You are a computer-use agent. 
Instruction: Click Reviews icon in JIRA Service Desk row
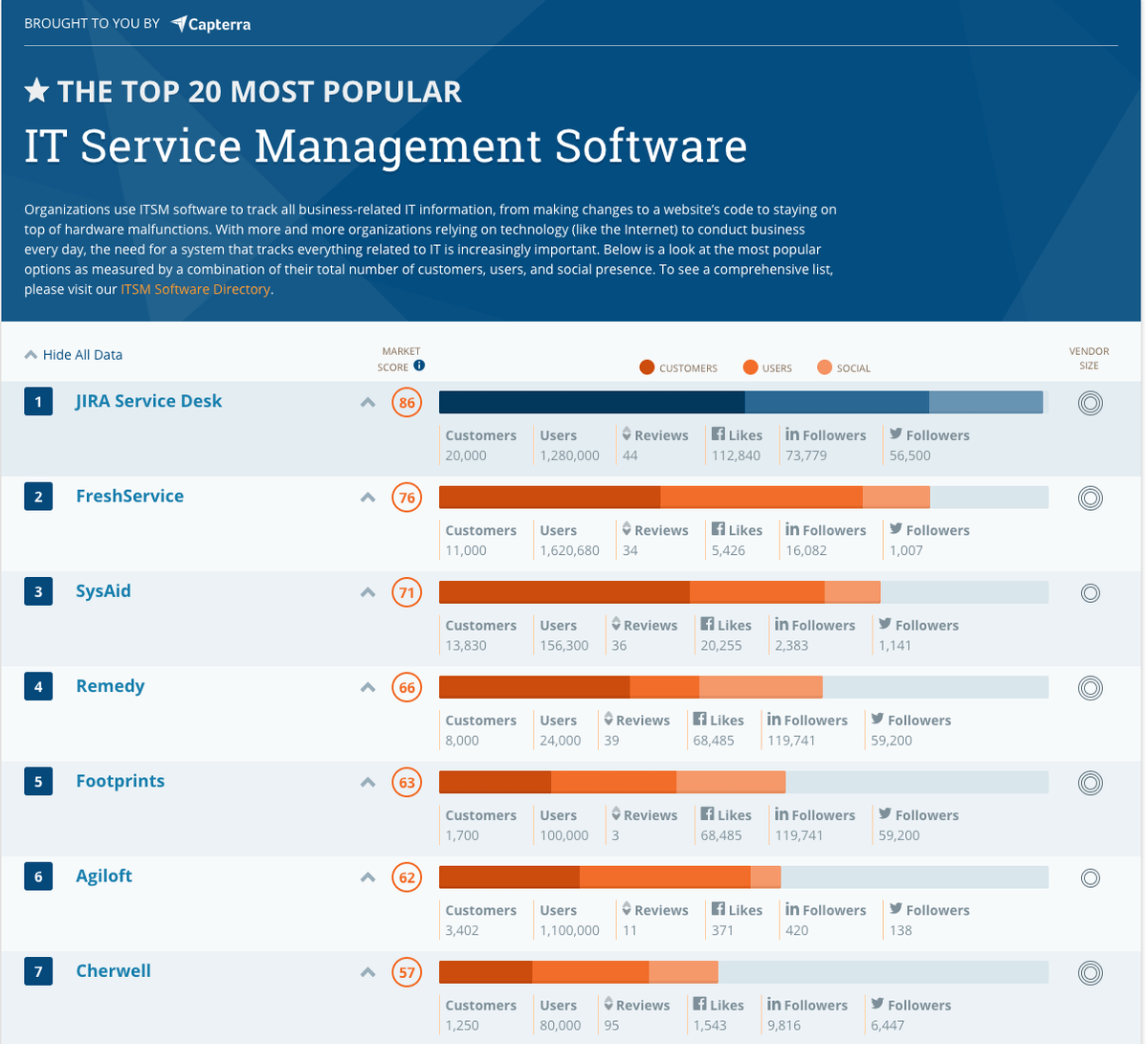click(x=627, y=434)
